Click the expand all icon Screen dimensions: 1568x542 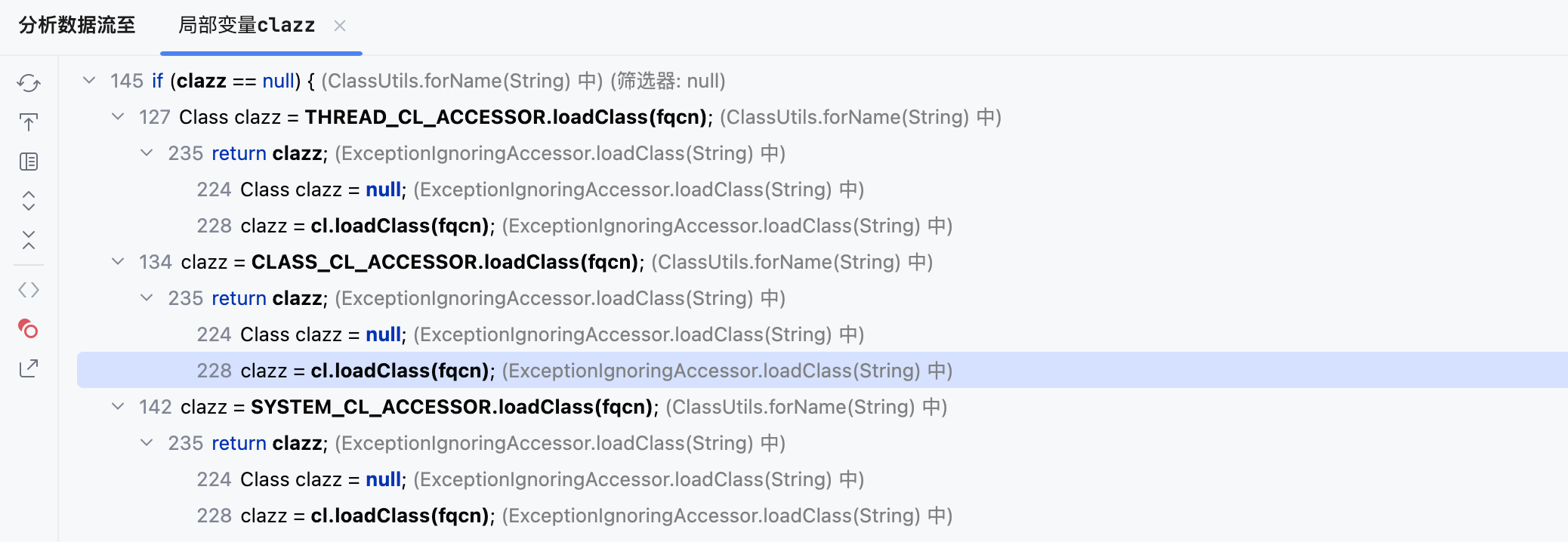(x=29, y=201)
